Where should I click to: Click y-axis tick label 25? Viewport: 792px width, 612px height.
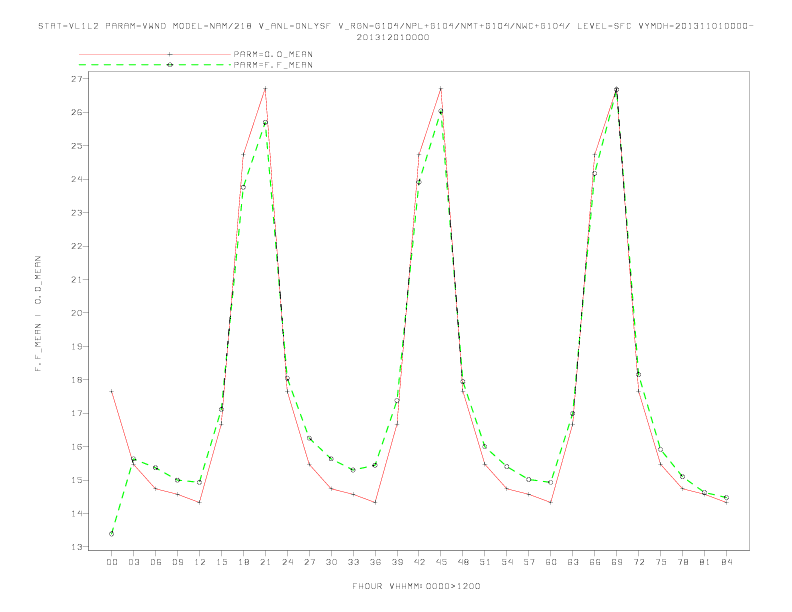click(x=76, y=145)
